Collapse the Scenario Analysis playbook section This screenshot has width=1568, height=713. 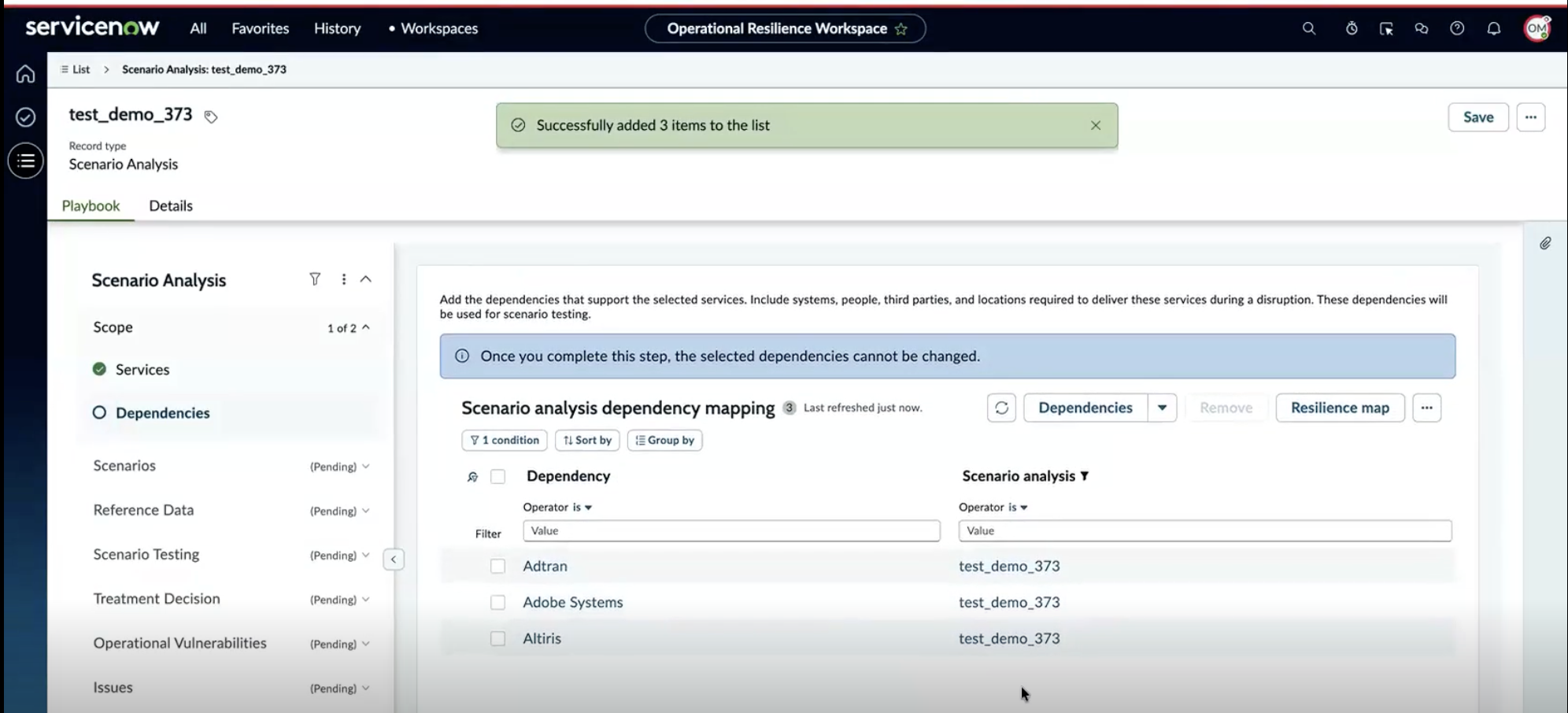point(366,279)
